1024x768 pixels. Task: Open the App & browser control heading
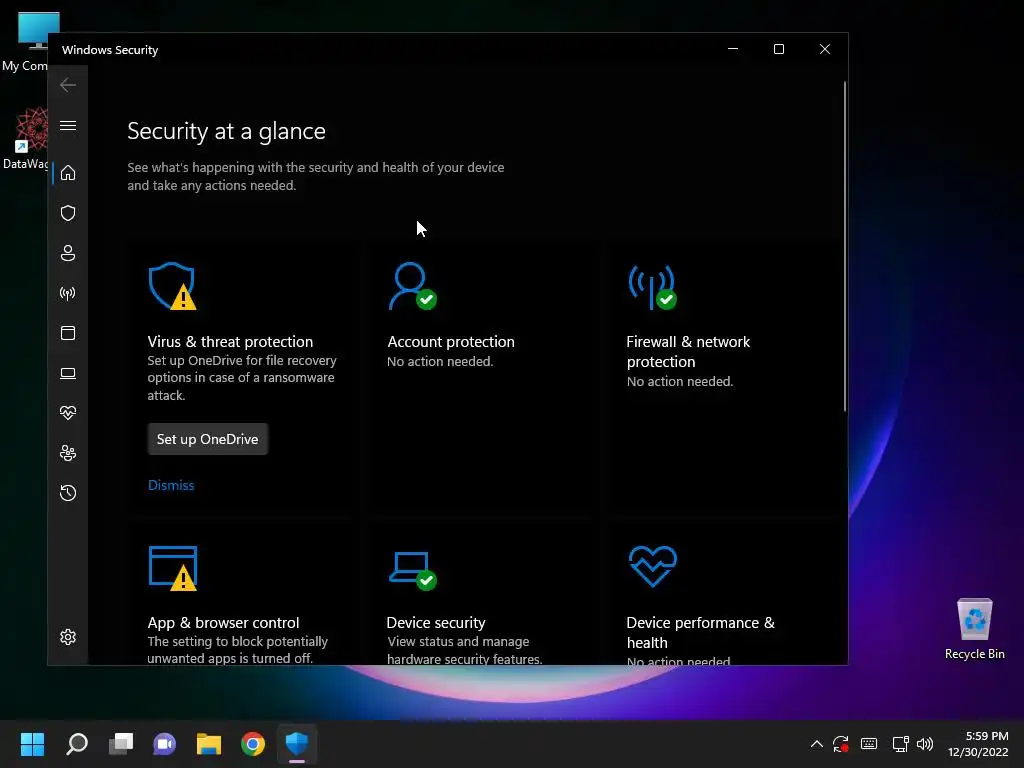click(223, 622)
